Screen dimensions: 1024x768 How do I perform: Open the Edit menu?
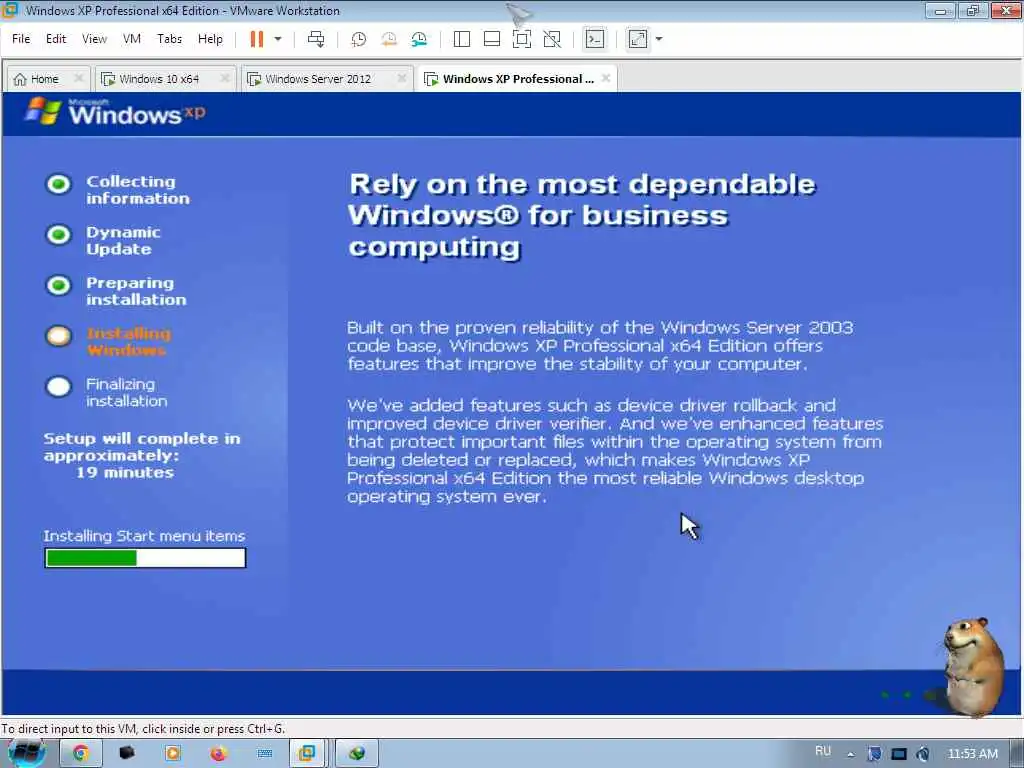click(x=56, y=39)
